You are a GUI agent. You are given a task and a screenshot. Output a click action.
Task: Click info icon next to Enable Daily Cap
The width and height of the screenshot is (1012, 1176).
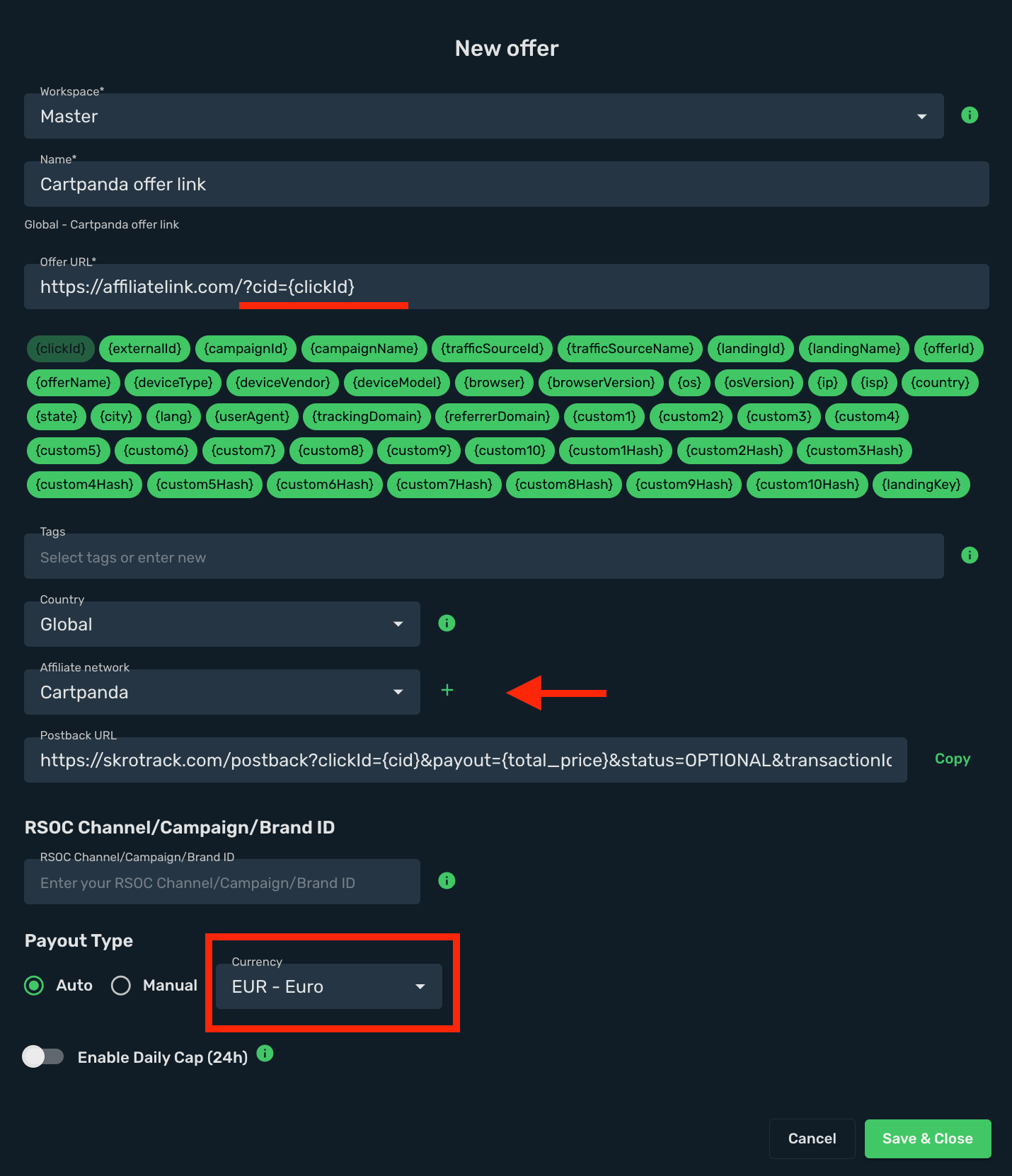[265, 1054]
